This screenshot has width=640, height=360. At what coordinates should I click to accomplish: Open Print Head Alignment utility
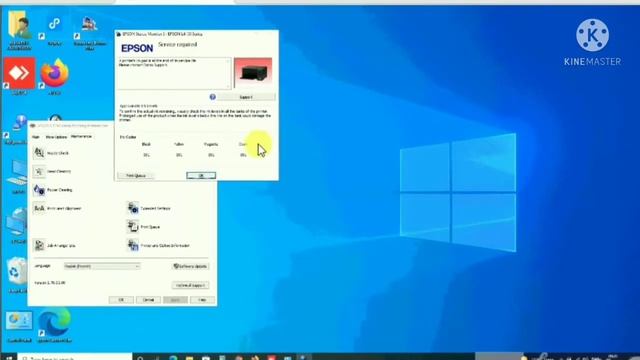57,208
